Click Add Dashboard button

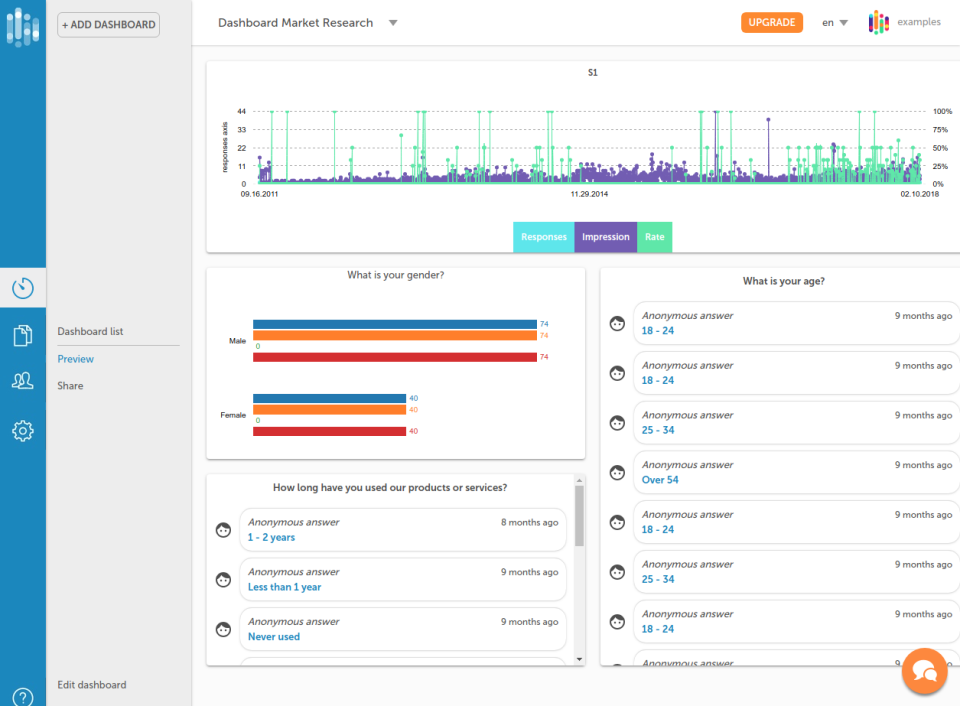coord(108,25)
